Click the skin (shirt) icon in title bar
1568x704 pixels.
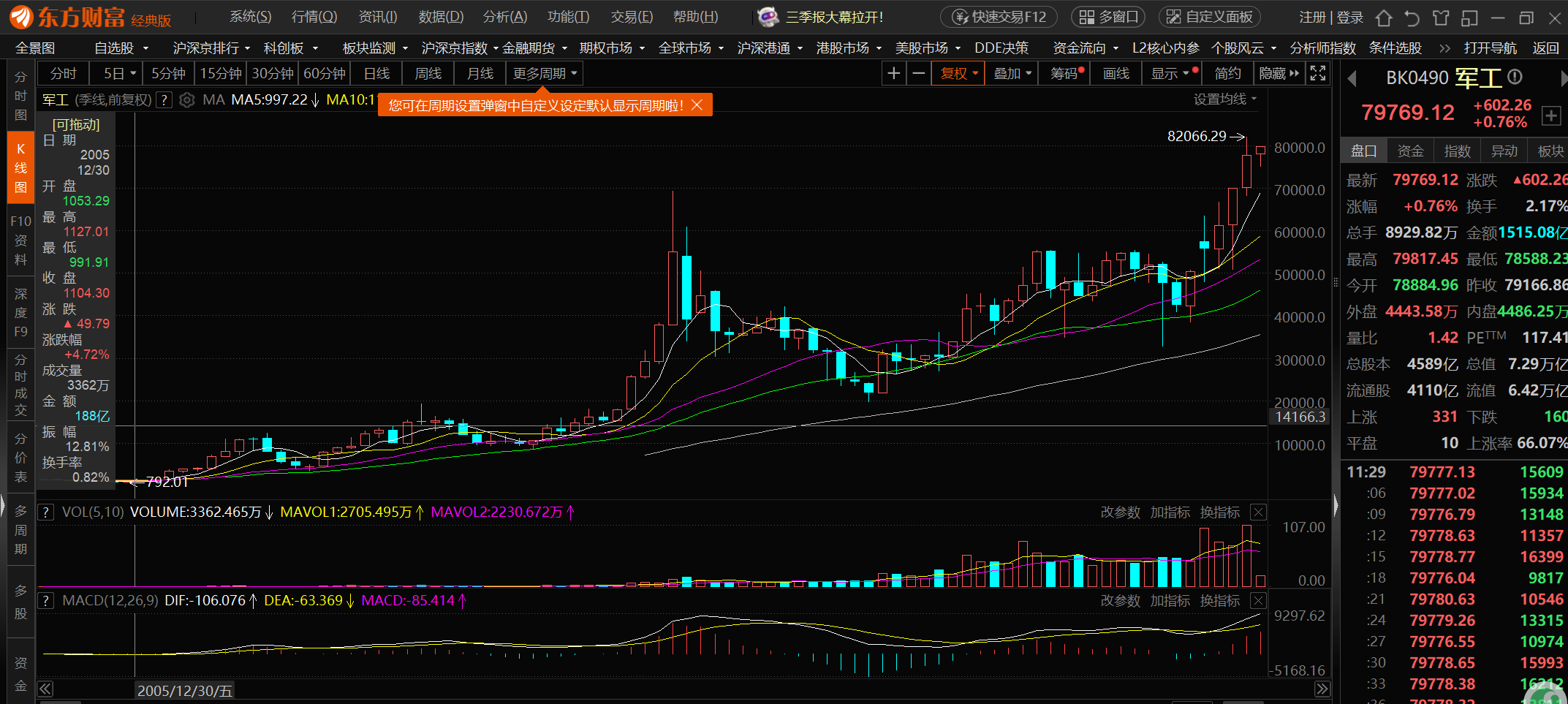1440,18
